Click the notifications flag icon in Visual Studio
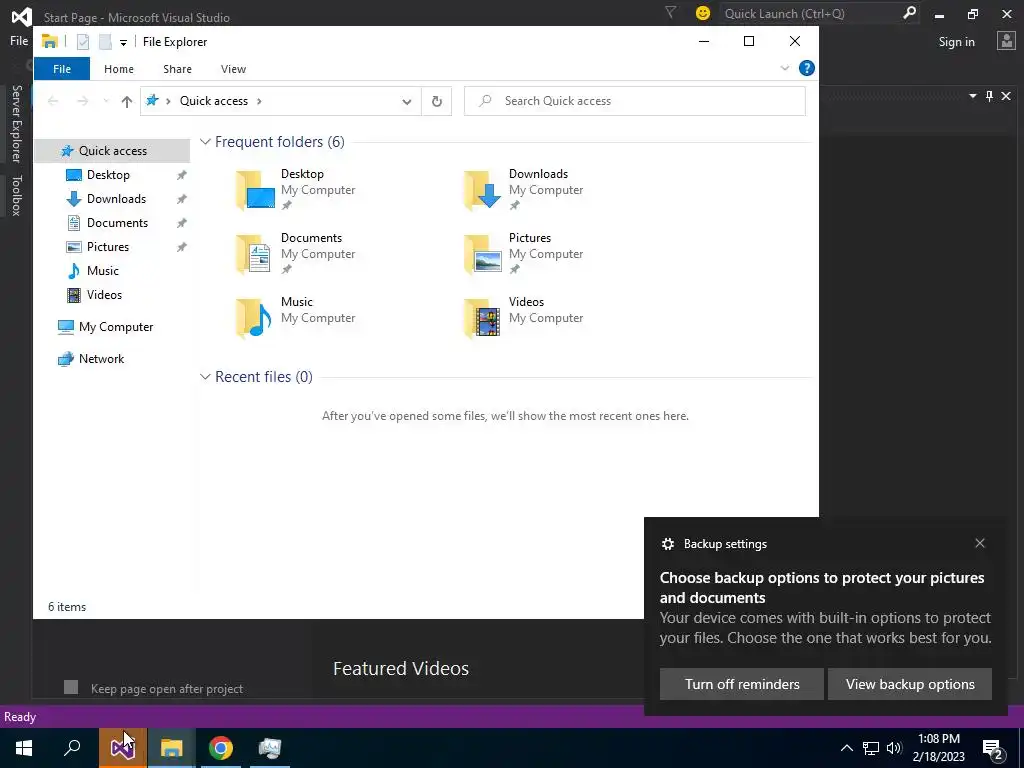This screenshot has height=768, width=1024. point(670,12)
